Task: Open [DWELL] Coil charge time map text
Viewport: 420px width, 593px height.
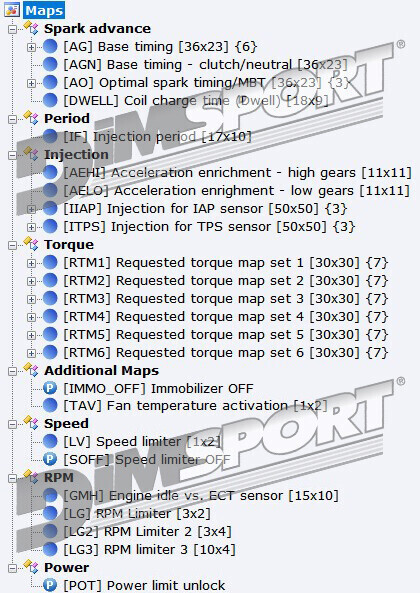Action: pos(196,101)
